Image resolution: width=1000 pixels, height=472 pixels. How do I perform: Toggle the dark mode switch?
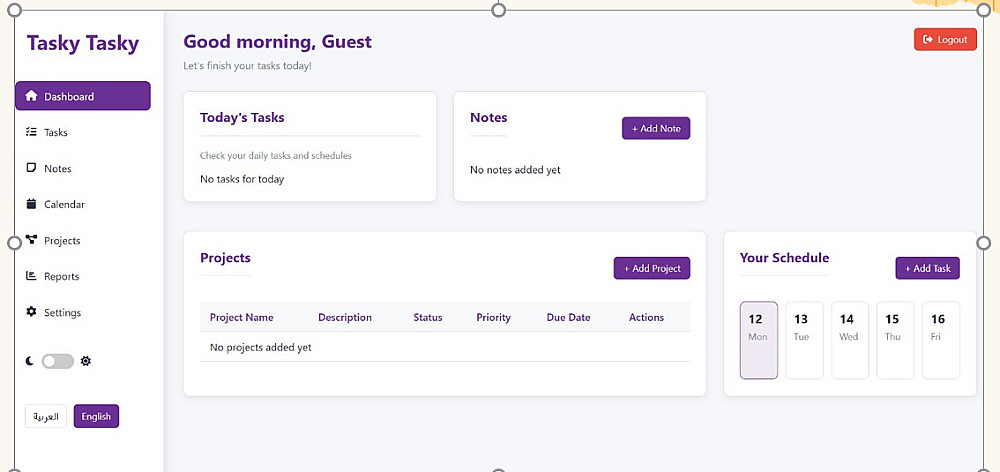(58, 361)
